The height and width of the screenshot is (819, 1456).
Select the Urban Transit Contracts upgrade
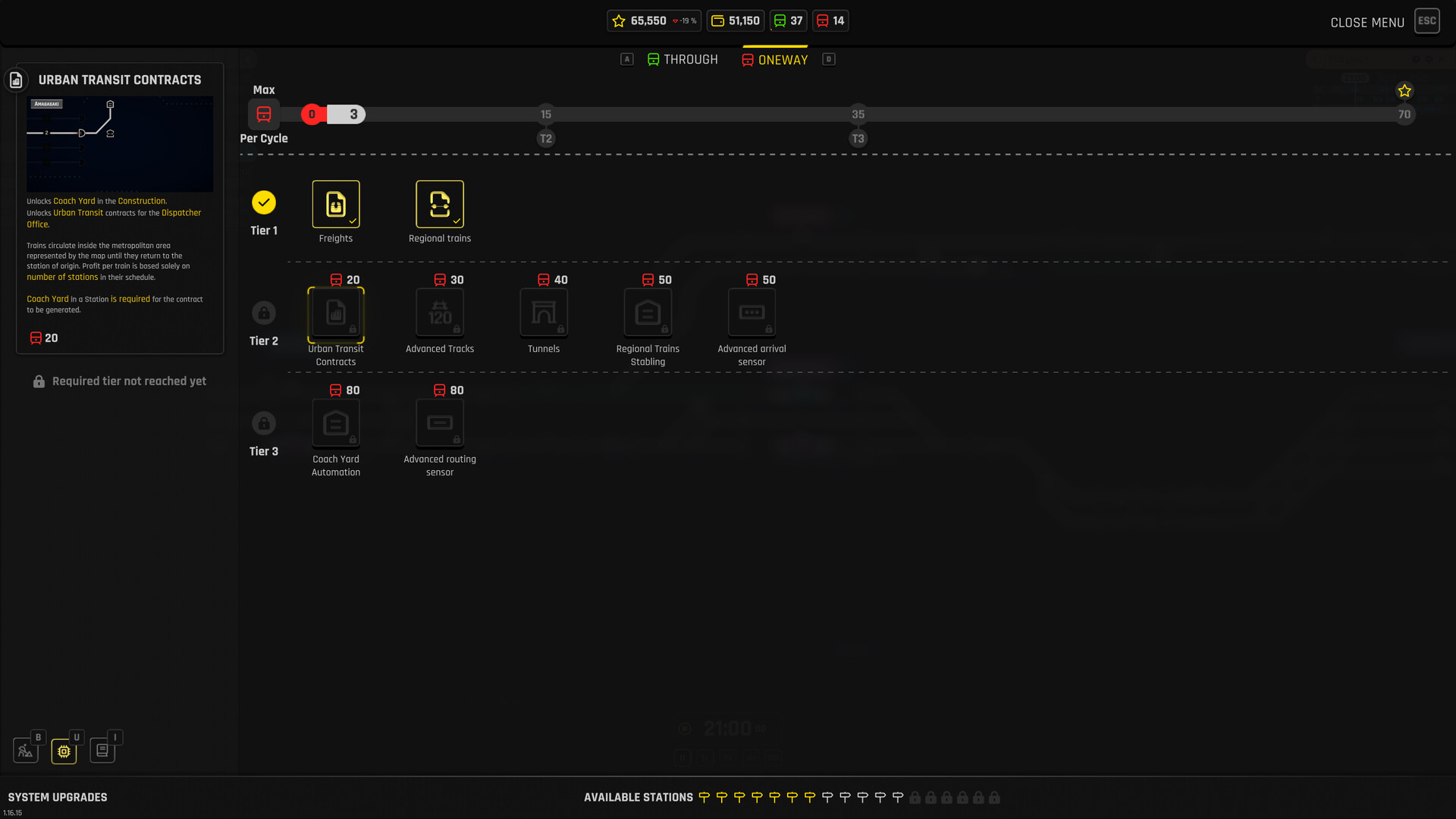pyautogui.click(x=336, y=314)
